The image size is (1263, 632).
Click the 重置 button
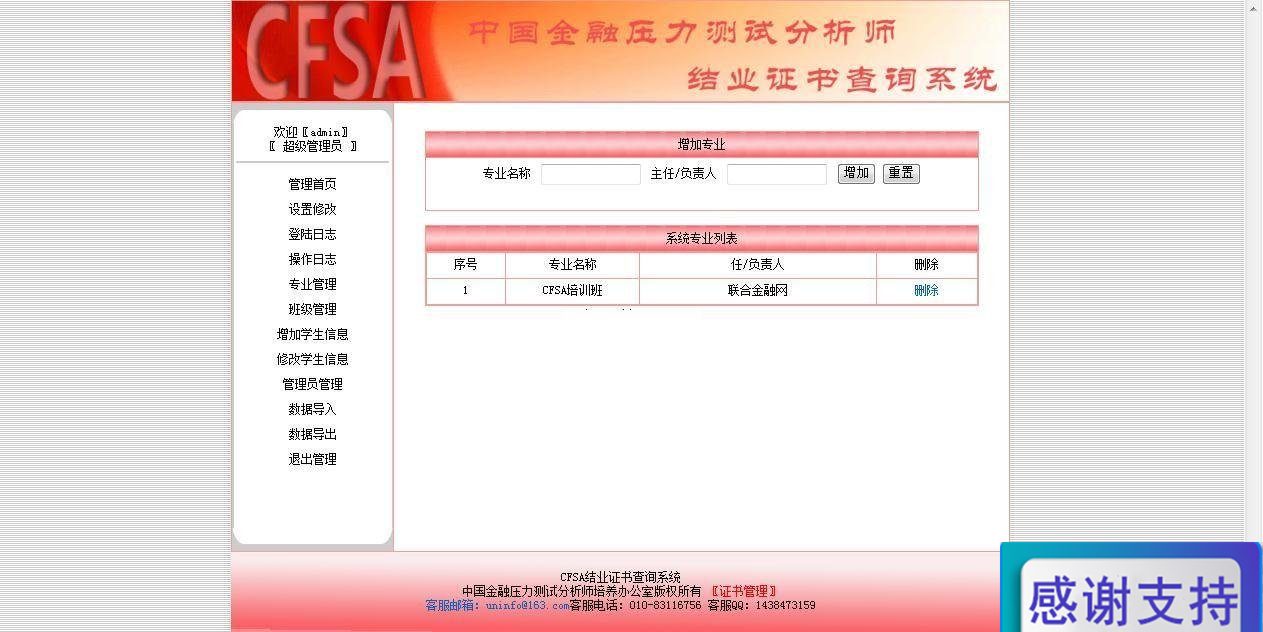[x=901, y=173]
